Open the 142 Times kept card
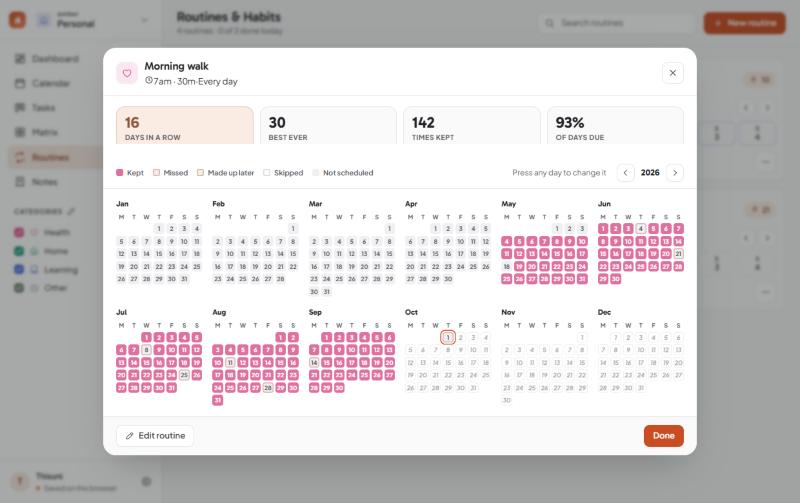Image resolution: width=800 pixels, height=503 pixels. (x=471, y=125)
